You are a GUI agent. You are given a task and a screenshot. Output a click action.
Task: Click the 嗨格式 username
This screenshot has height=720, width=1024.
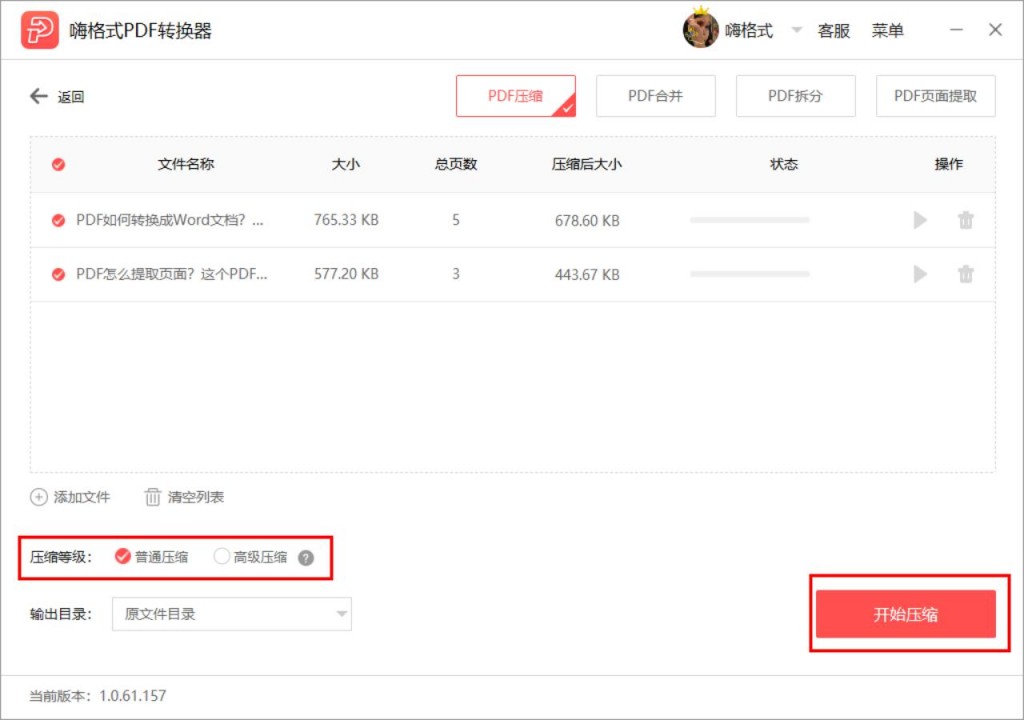pyautogui.click(x=749, y=31)
